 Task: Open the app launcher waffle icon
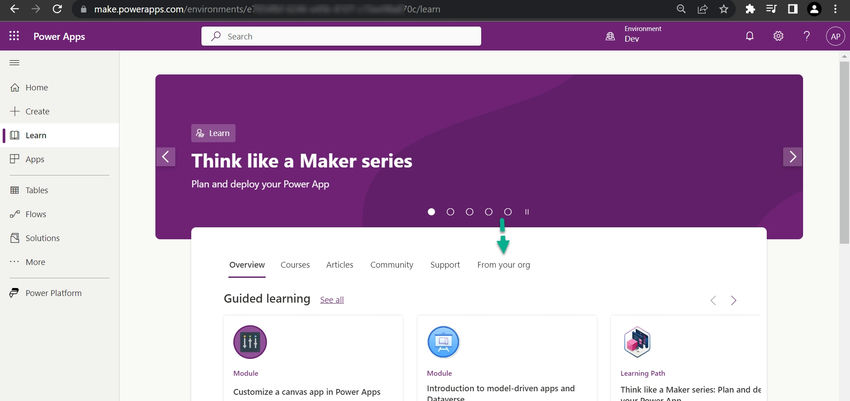(15, 36)
